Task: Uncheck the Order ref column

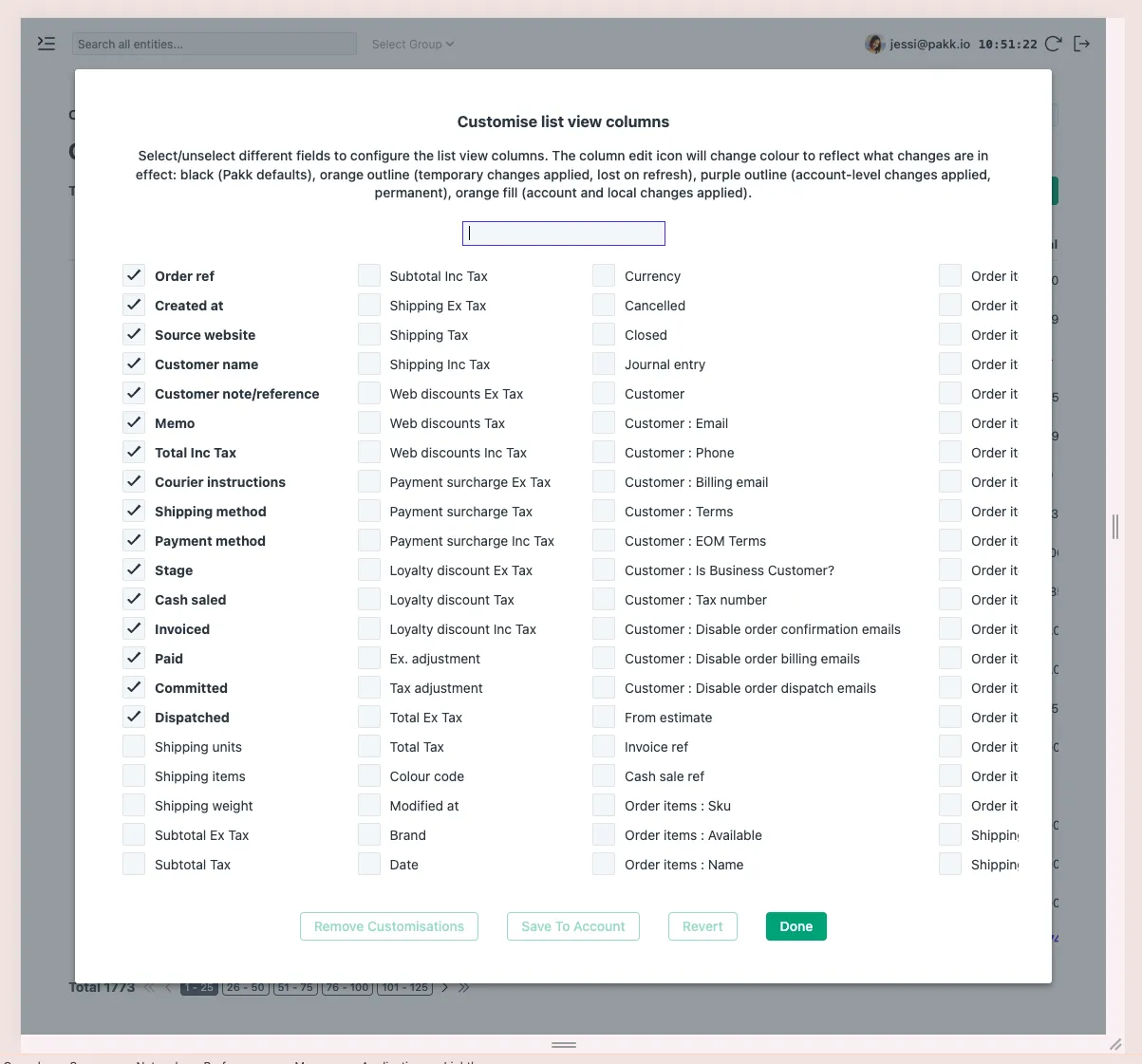Action: pyautogui.click(x=134, y=275)
